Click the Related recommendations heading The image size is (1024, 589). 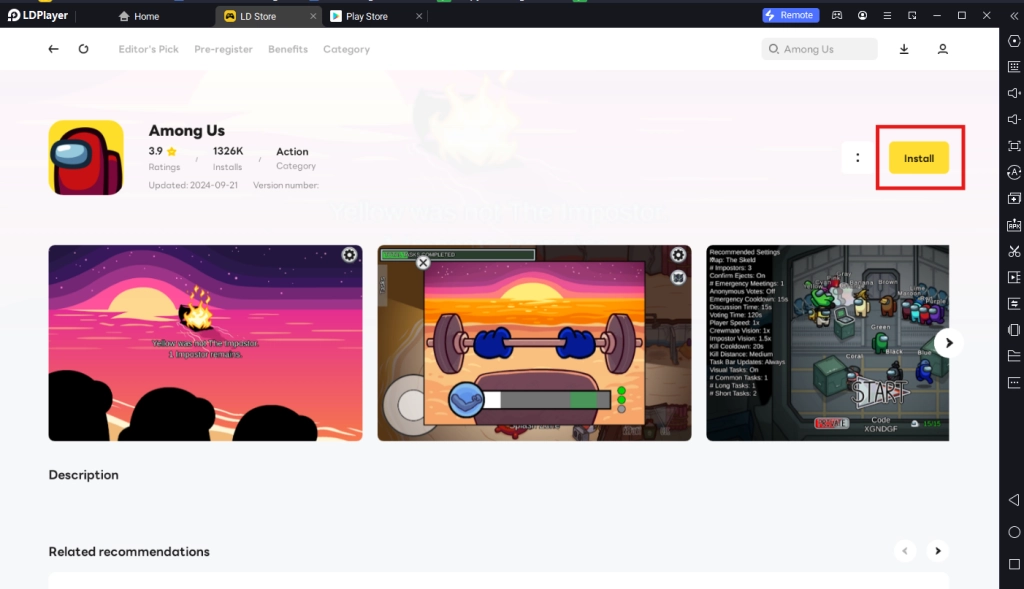tap(129, 552)
